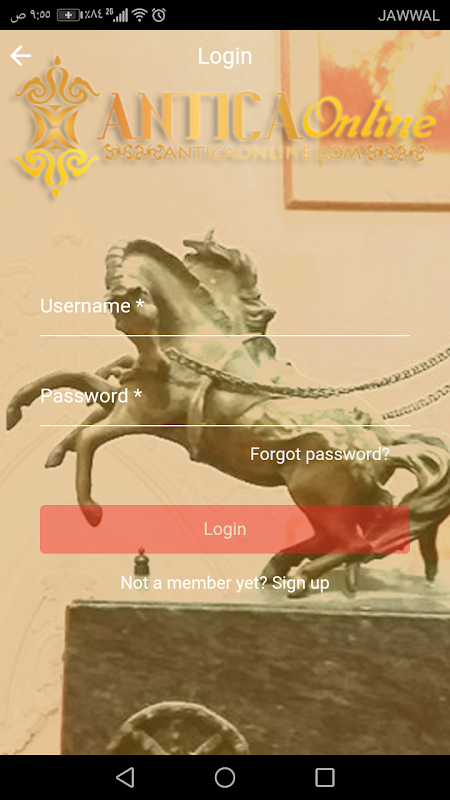Click the golden Antica ornament emblem
This screenshot has height=800, width=450.
coord(56,127)
